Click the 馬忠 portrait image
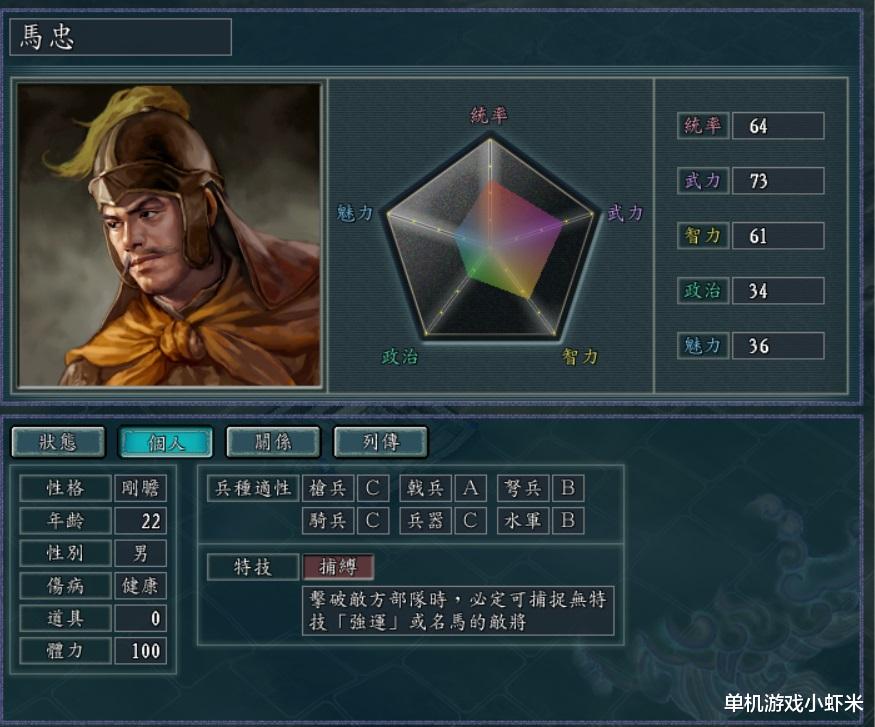 [x=169, y=235]
